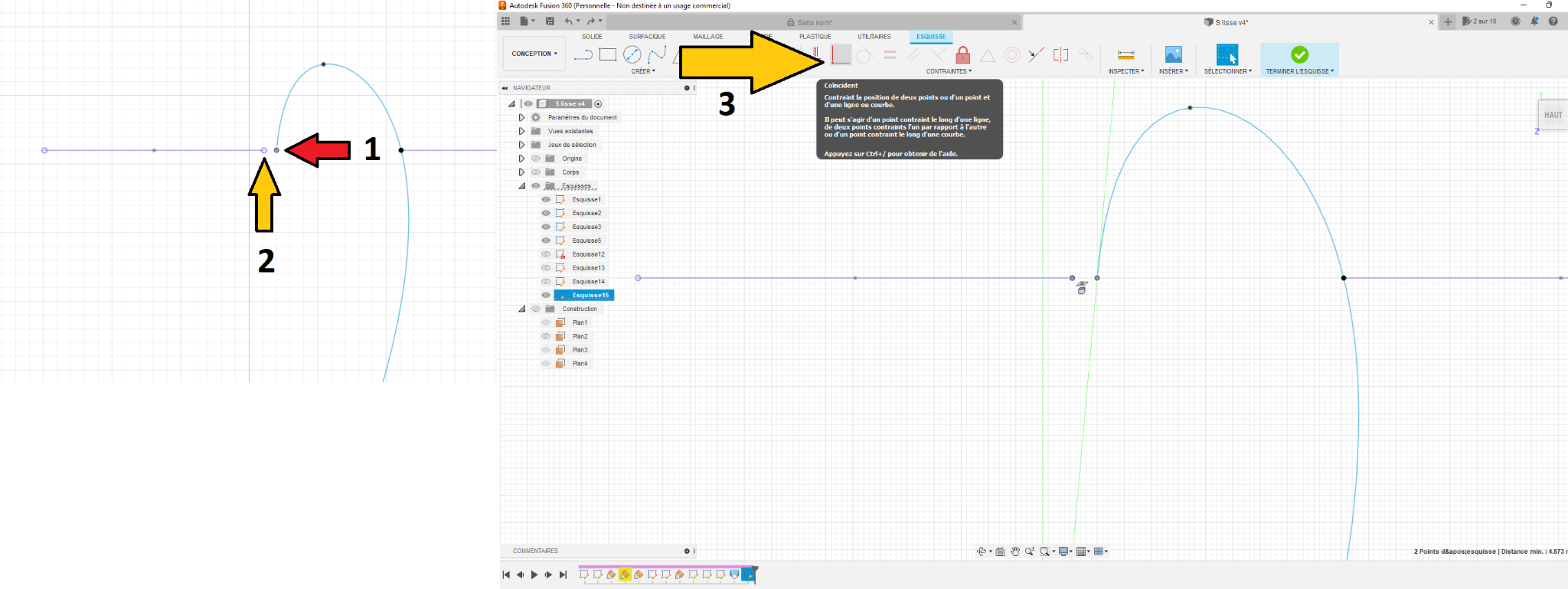This screenshot has width=1568, height=589.
Task: Apply the Coincident constraint tool
Action: point(841,54)
